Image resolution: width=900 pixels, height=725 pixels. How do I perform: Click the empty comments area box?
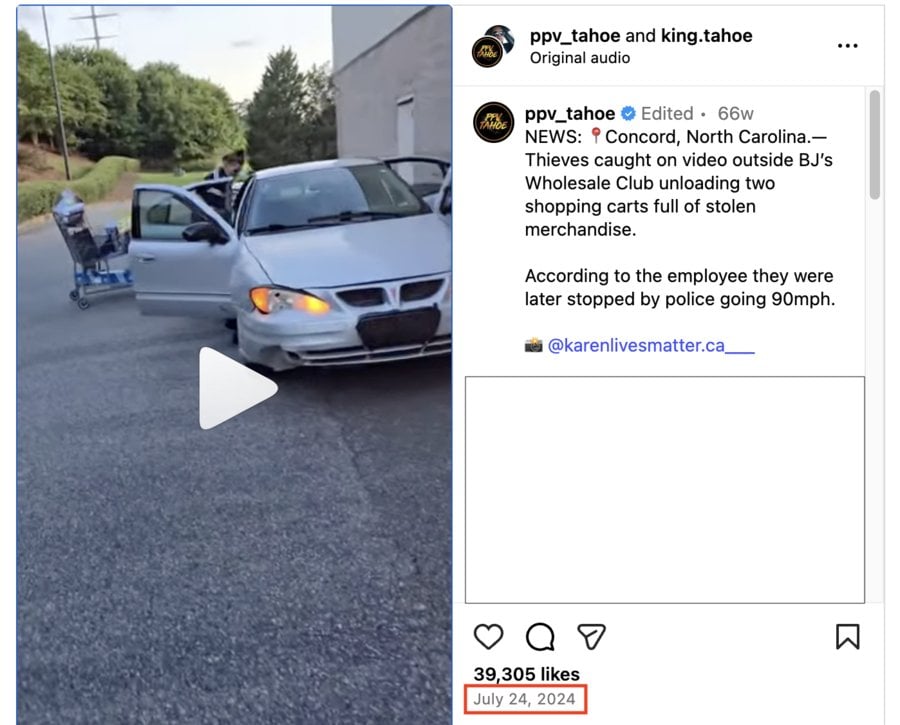(x=665, y=490)
